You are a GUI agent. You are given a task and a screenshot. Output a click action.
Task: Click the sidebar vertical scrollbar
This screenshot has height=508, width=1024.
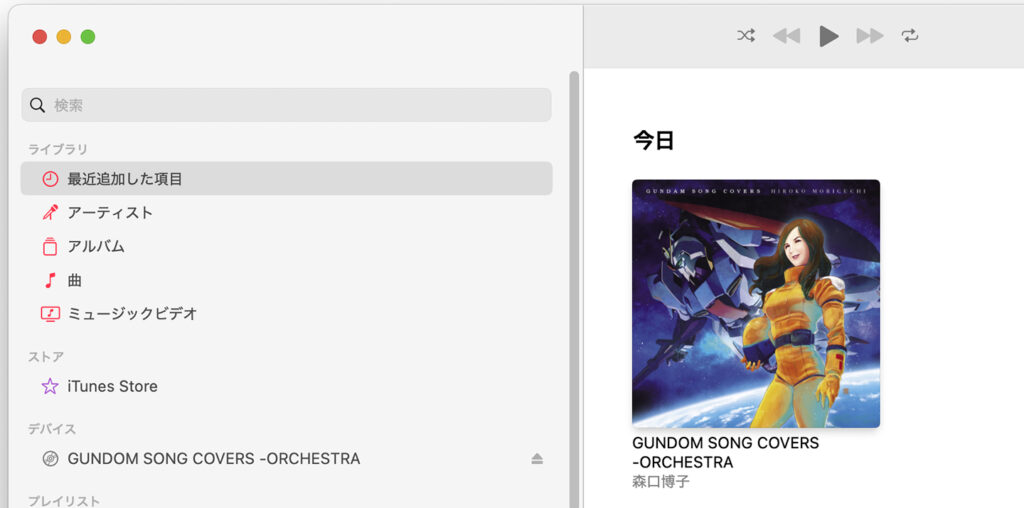tap(574, 287)
